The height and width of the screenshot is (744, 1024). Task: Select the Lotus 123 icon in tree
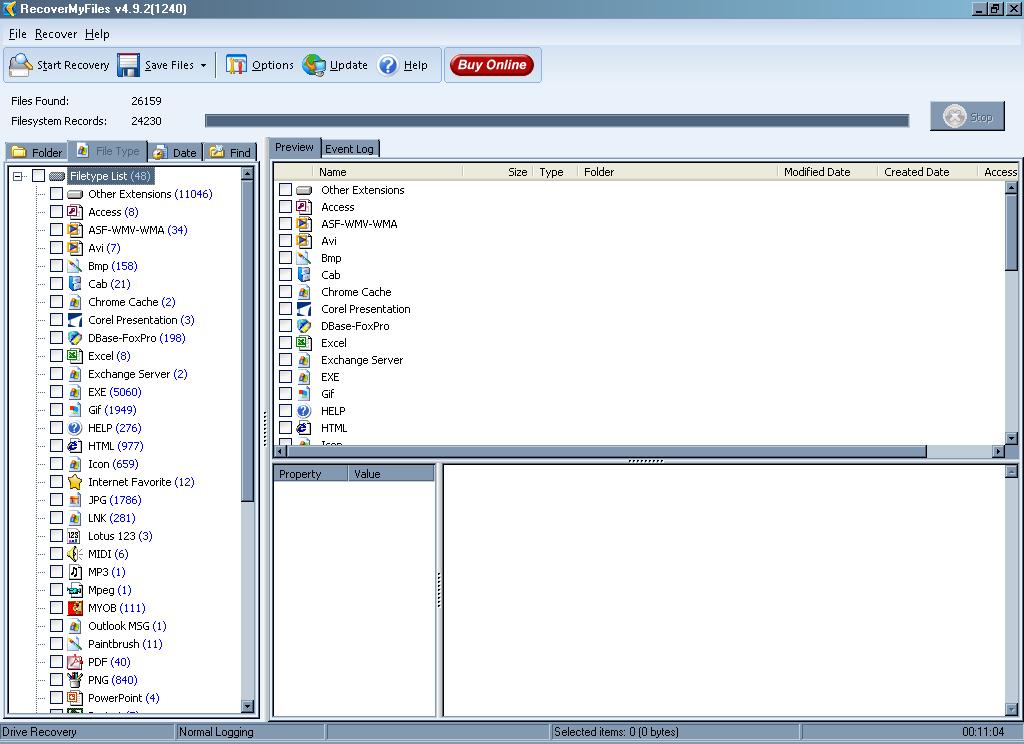[x=75, y=536]
